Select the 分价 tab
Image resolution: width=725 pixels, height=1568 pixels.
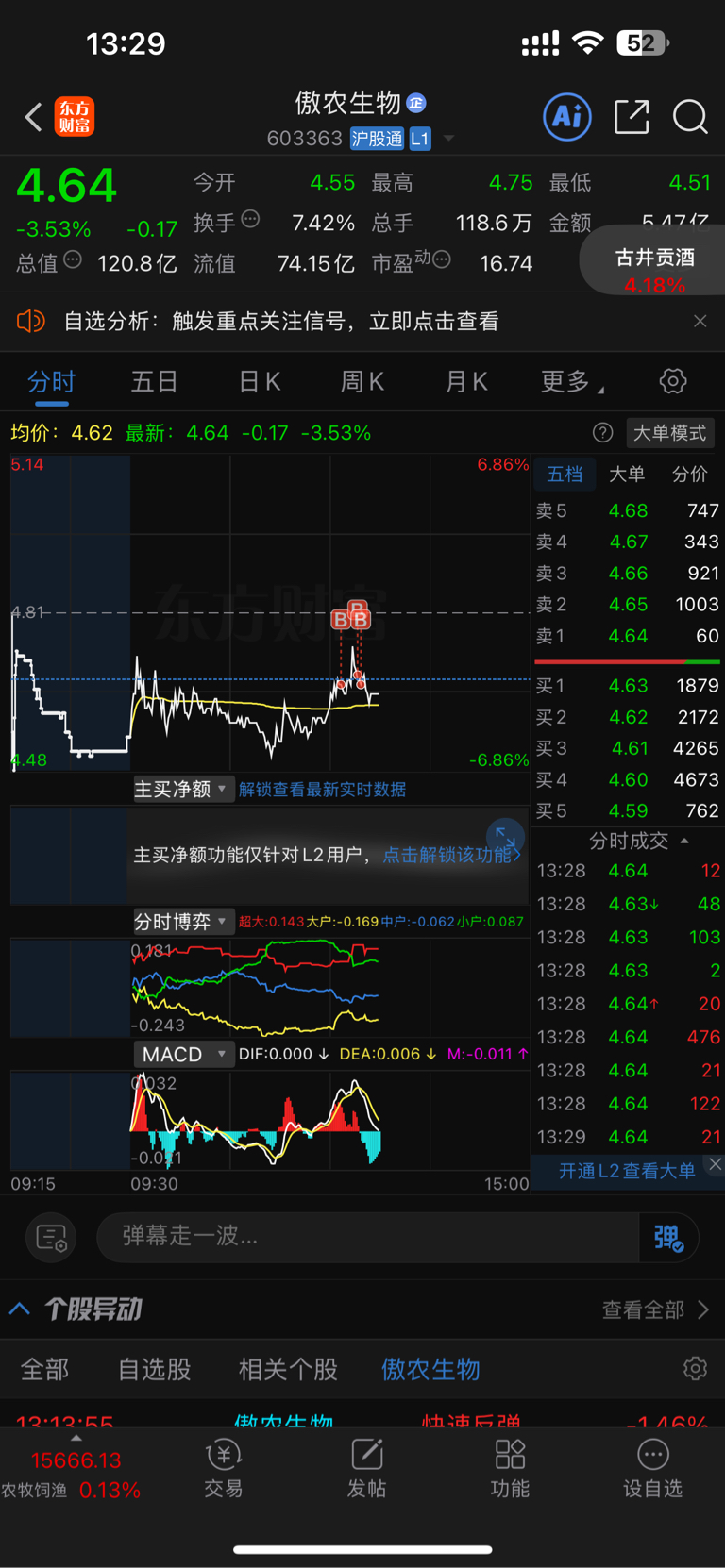tap(689, 474)
